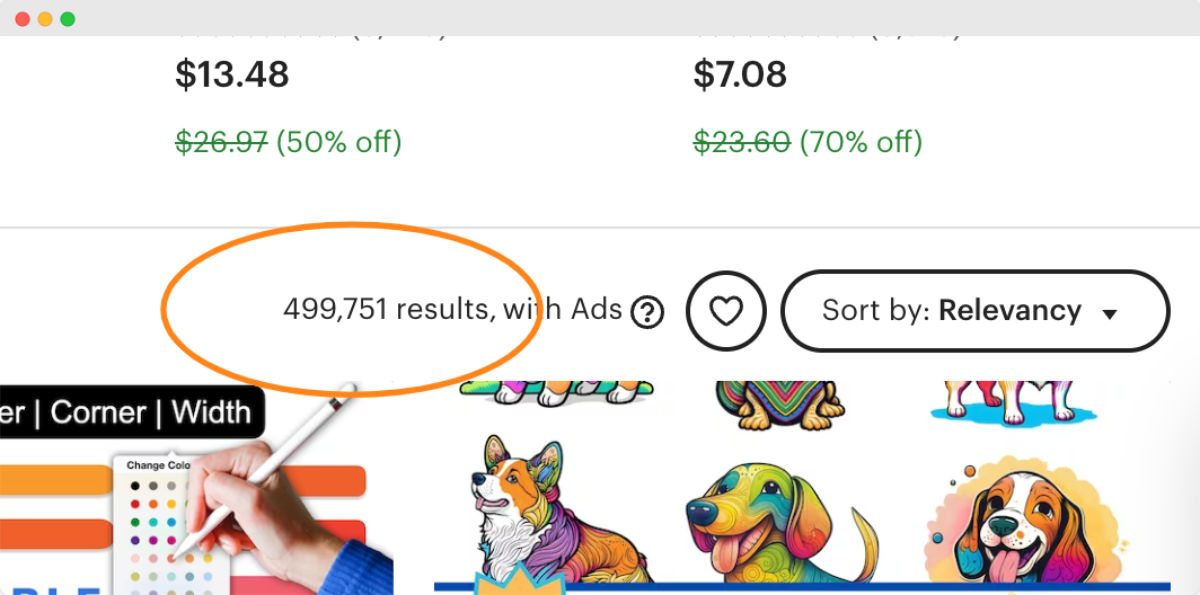Open the Corner | Width listing thumbnail
The image size is (1200, 595).
pos(196,488)
